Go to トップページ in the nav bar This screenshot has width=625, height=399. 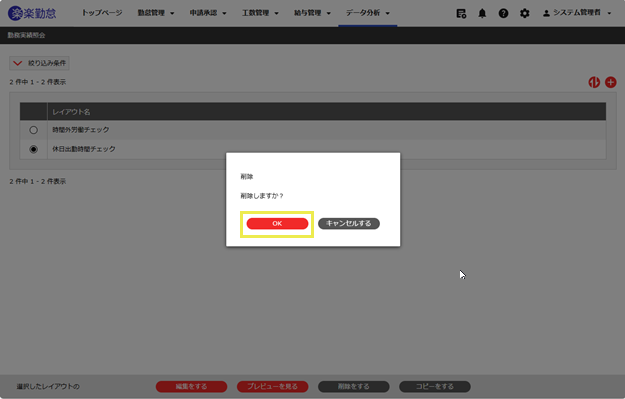pos(102,13)
